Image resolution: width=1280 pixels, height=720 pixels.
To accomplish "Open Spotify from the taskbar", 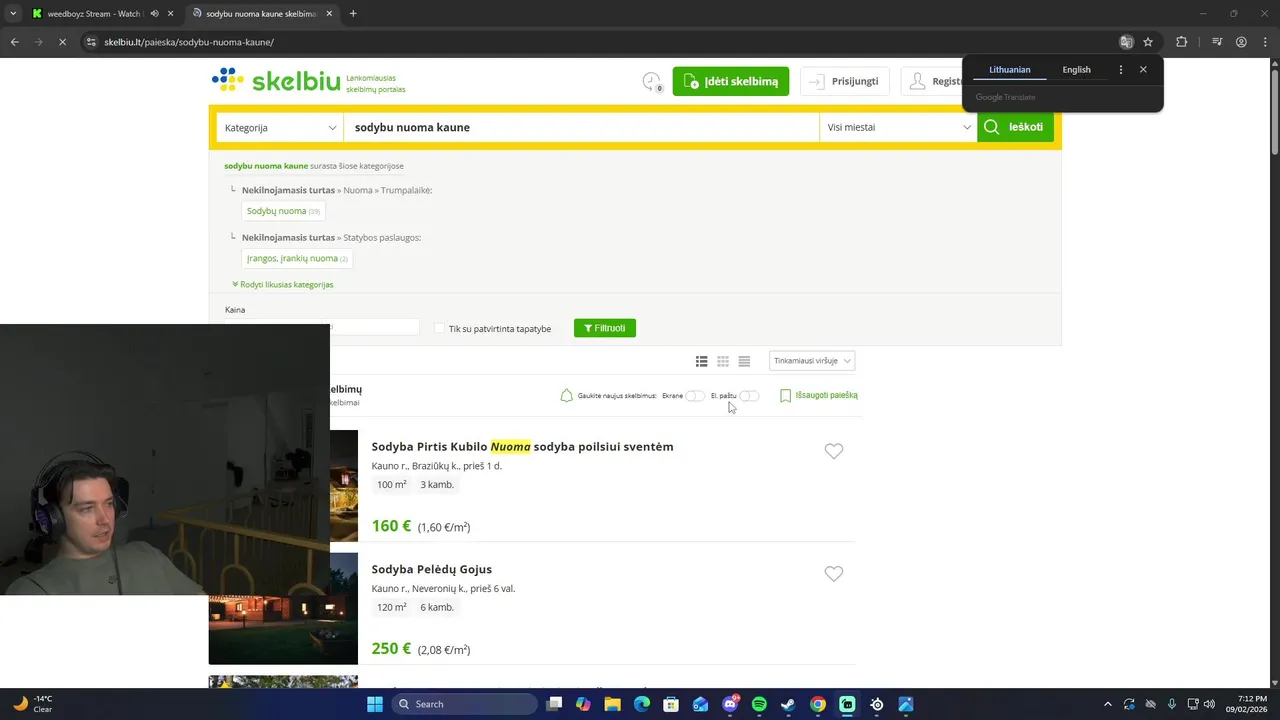I will click(x=759, y=704).
